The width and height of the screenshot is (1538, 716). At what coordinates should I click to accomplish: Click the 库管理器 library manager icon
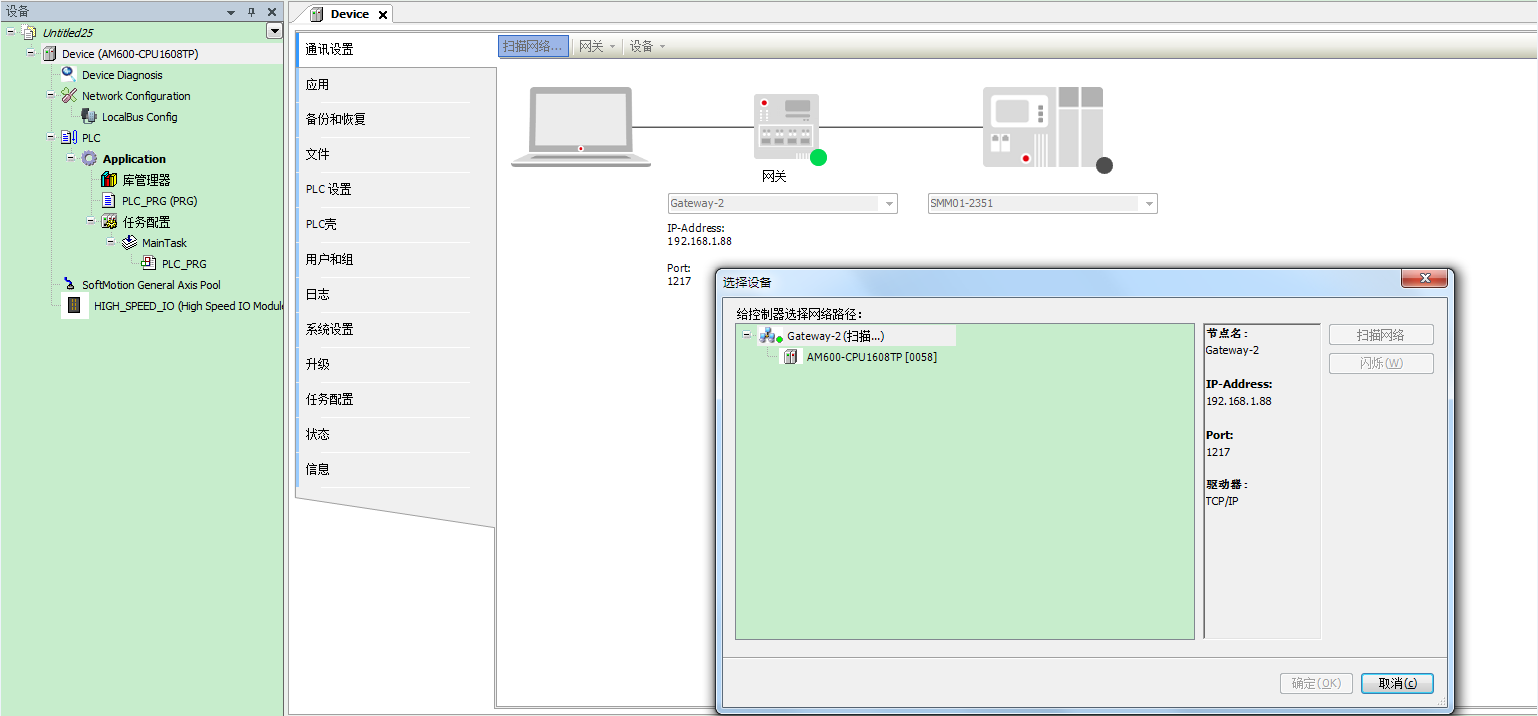point(109,180)
